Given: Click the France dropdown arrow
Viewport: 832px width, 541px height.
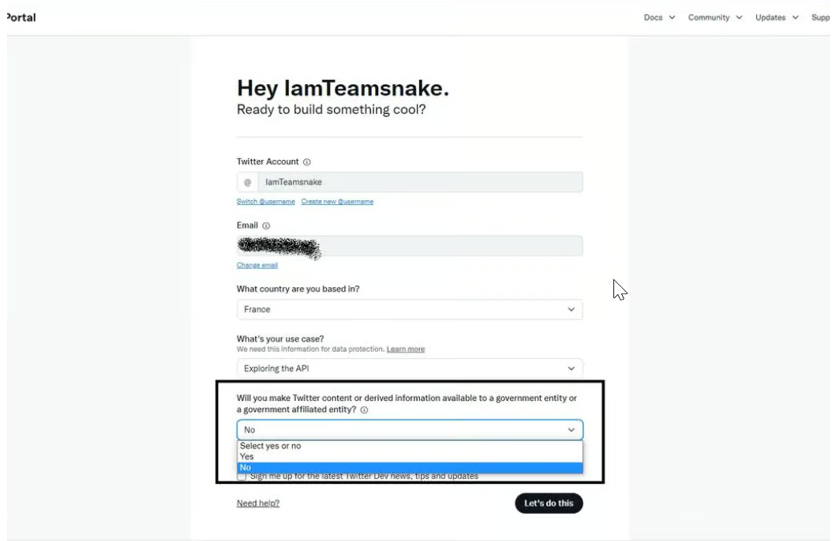Looking at the screenshot, I should 571,309.
